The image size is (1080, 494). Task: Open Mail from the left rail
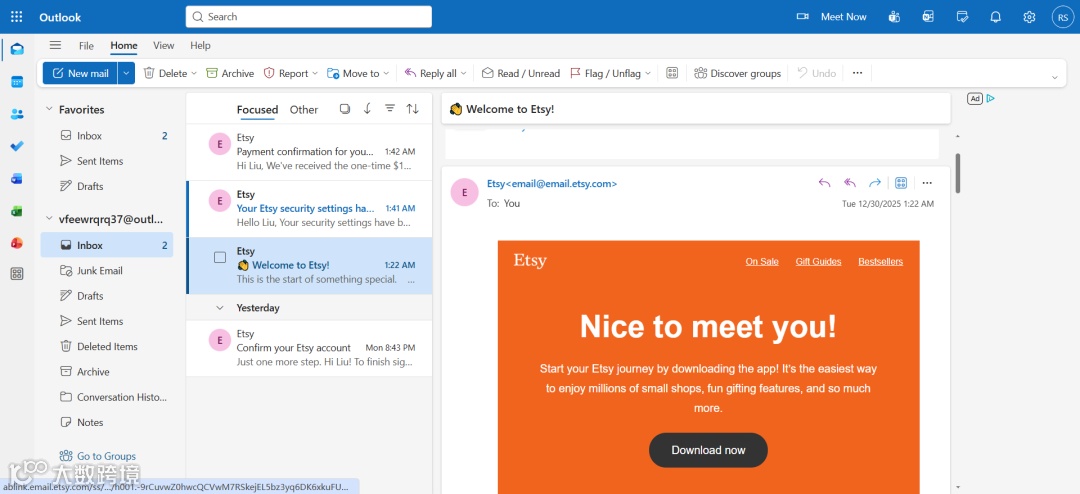(x=17, y=49)
